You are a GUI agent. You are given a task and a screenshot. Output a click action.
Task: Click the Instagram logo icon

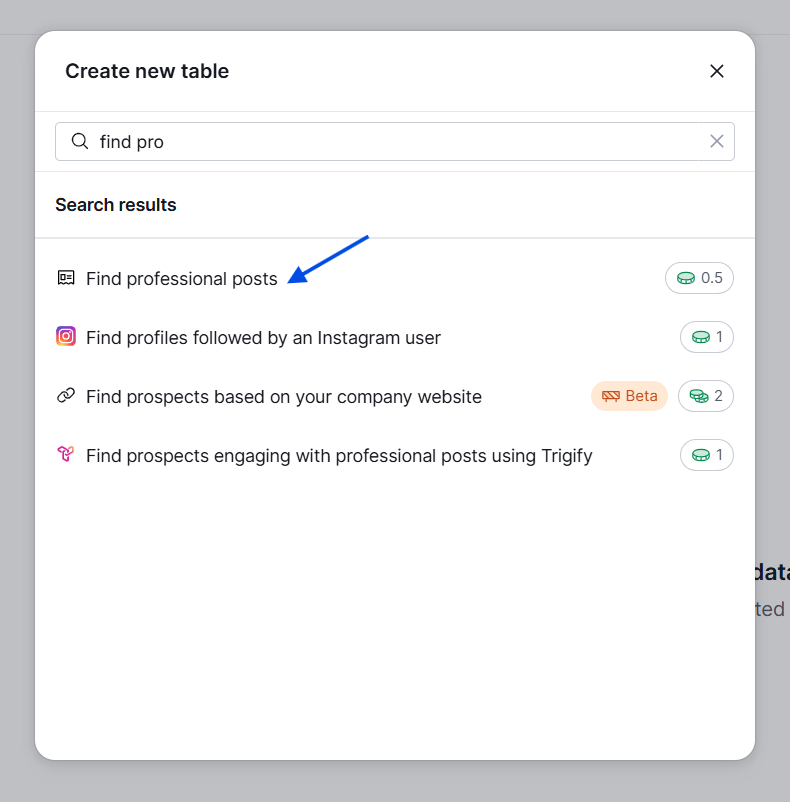[x=66, y=337]
